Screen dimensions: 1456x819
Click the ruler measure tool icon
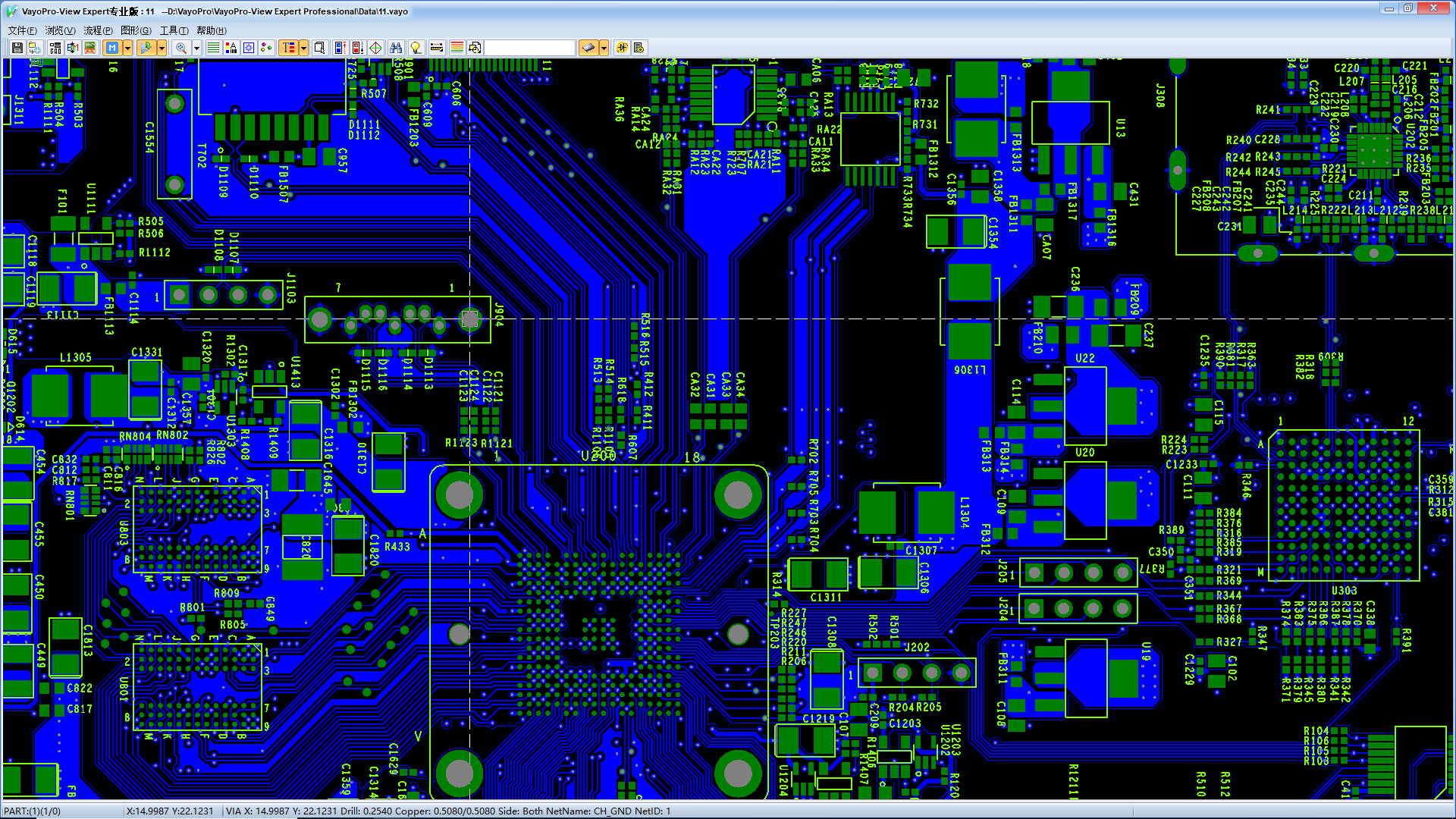pyautogui.click(x=437, y=48)
